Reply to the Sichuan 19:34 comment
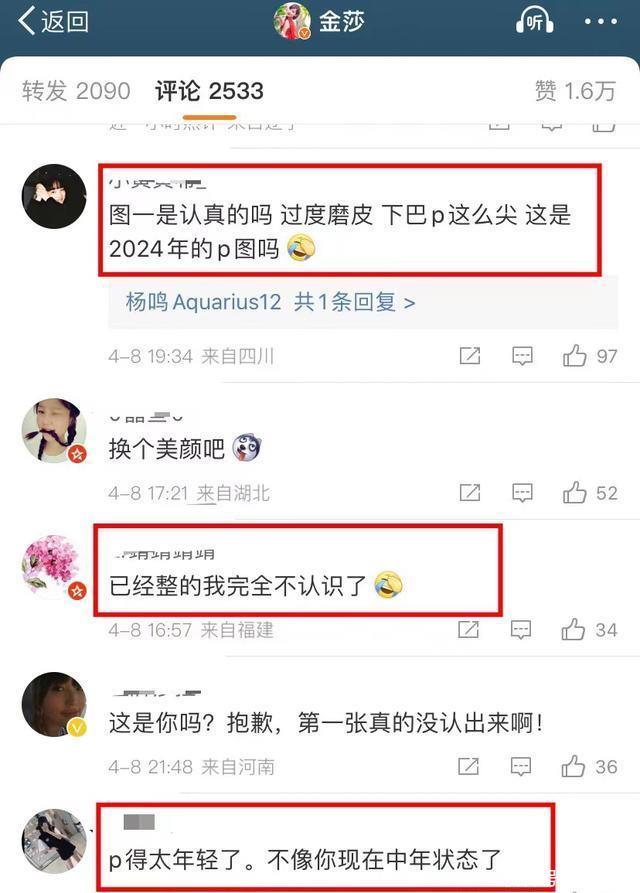Screen dimensions: 640x893 click(522, 357)
